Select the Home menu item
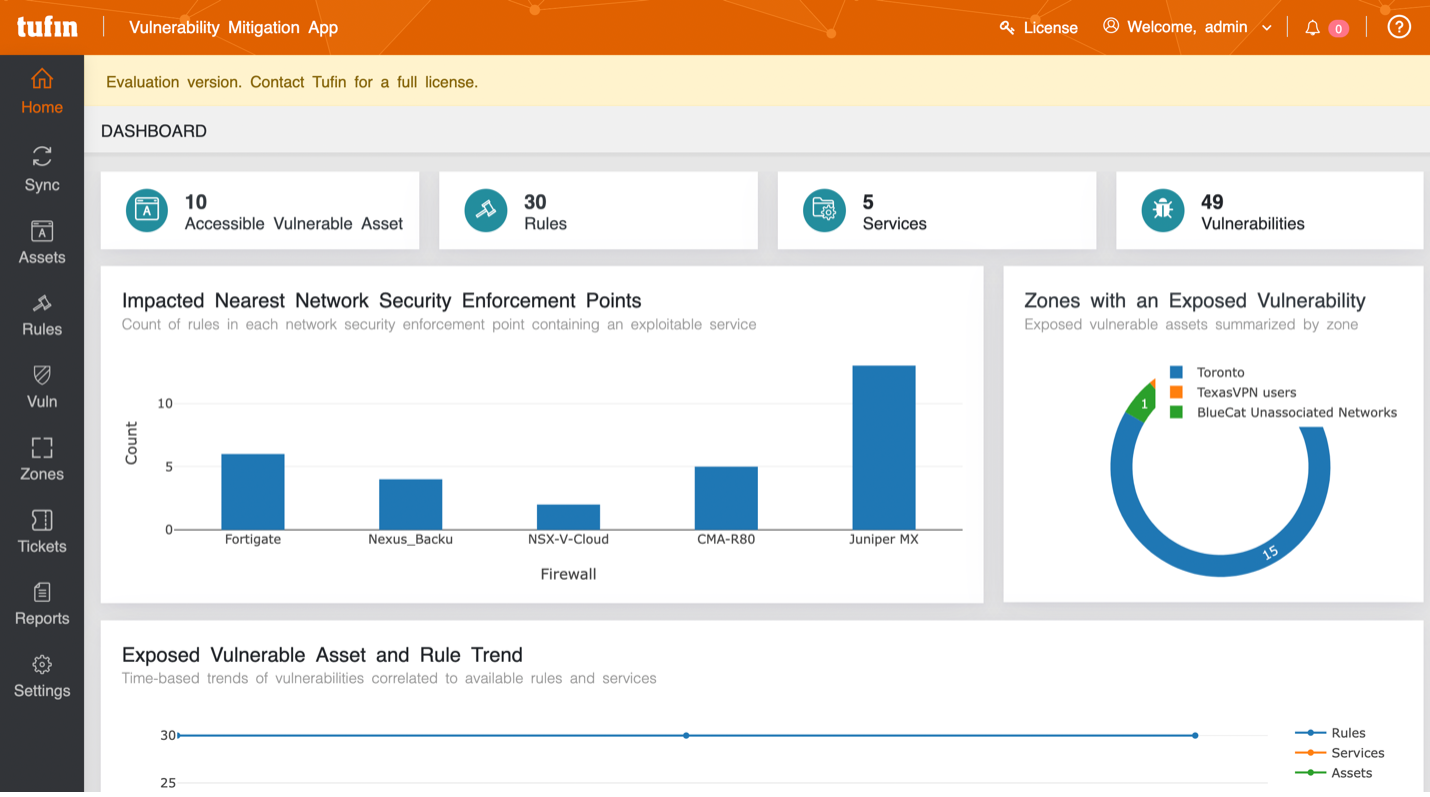The image size is (1430, 797). pyautogui.click(x=42, y=92)
